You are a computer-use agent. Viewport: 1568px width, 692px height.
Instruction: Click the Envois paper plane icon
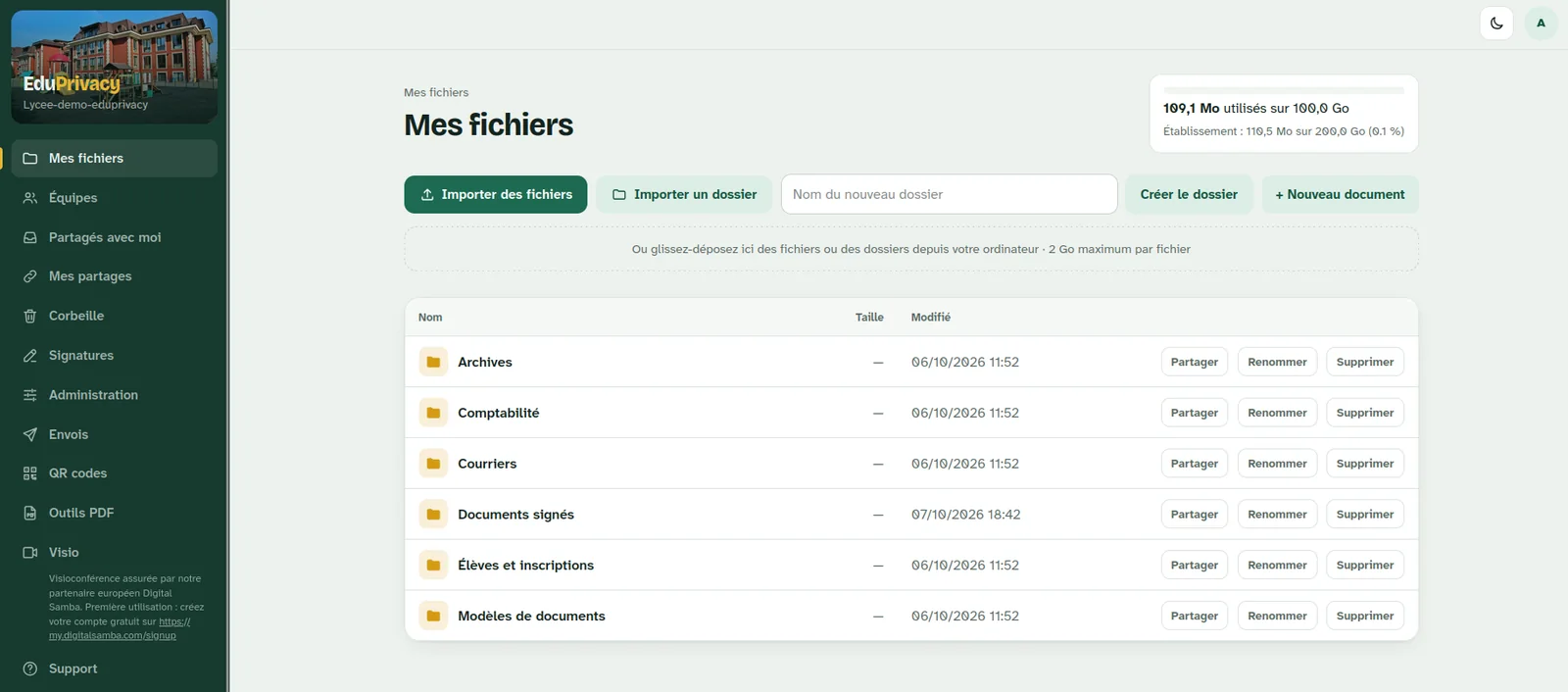tap(30, 434)
